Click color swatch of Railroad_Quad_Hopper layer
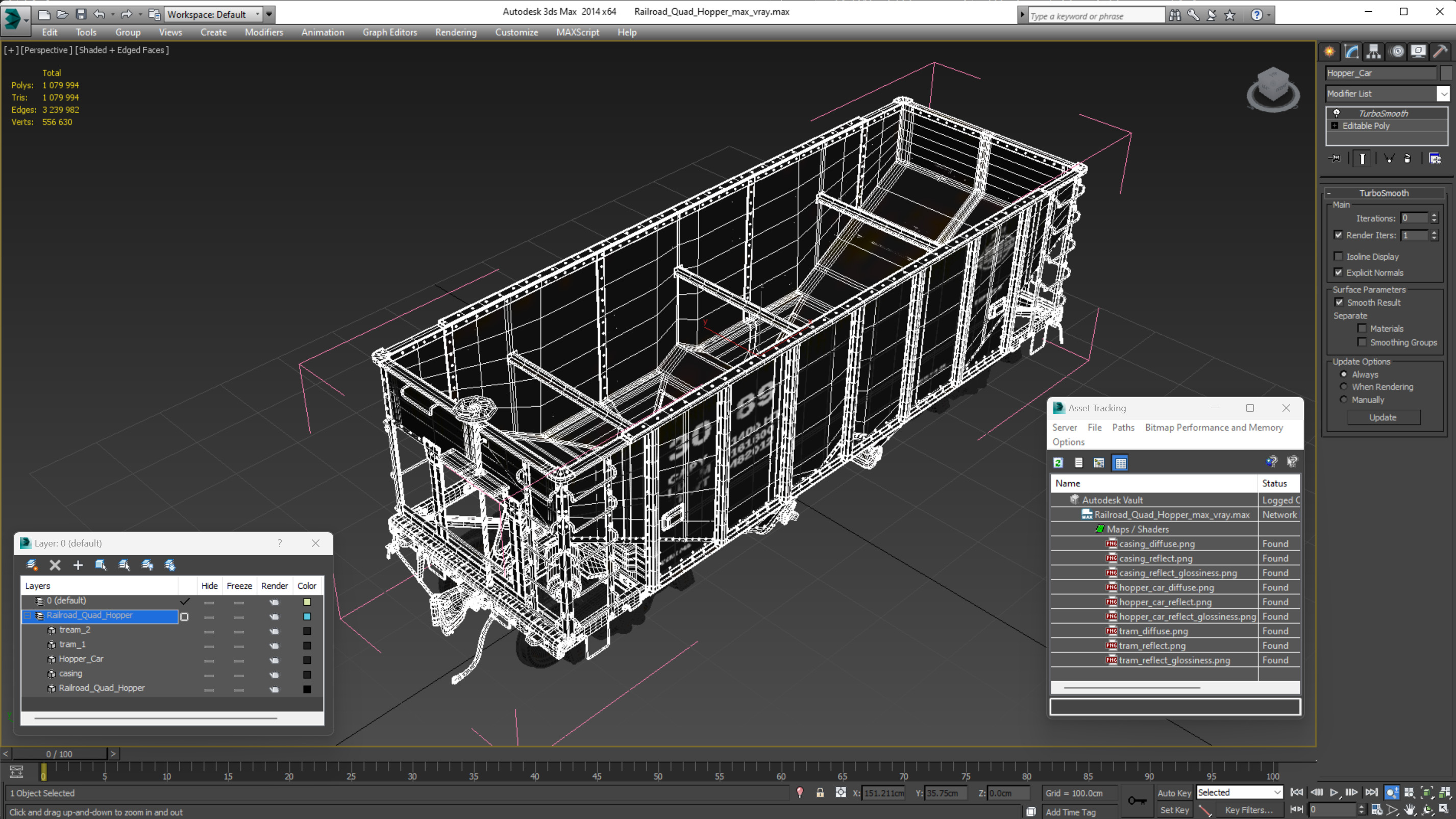This screenshot has height=819, width=1456. point(307,616)
